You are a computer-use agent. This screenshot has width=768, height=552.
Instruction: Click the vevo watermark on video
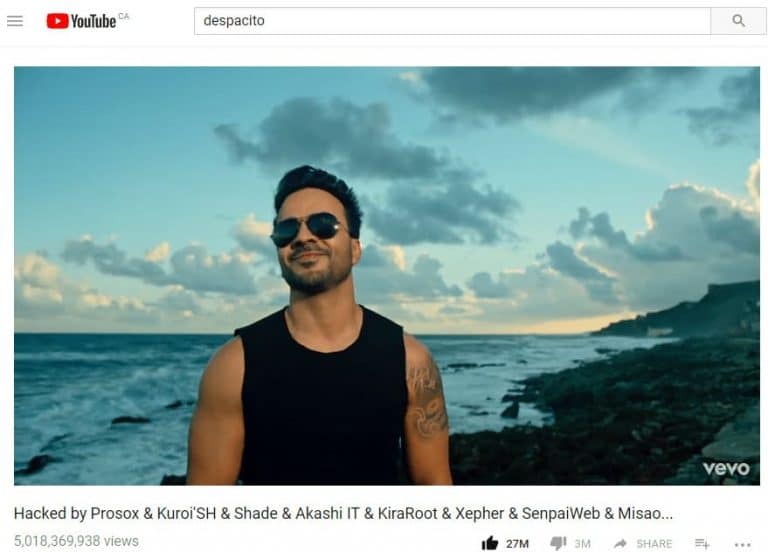click(726, 468)
